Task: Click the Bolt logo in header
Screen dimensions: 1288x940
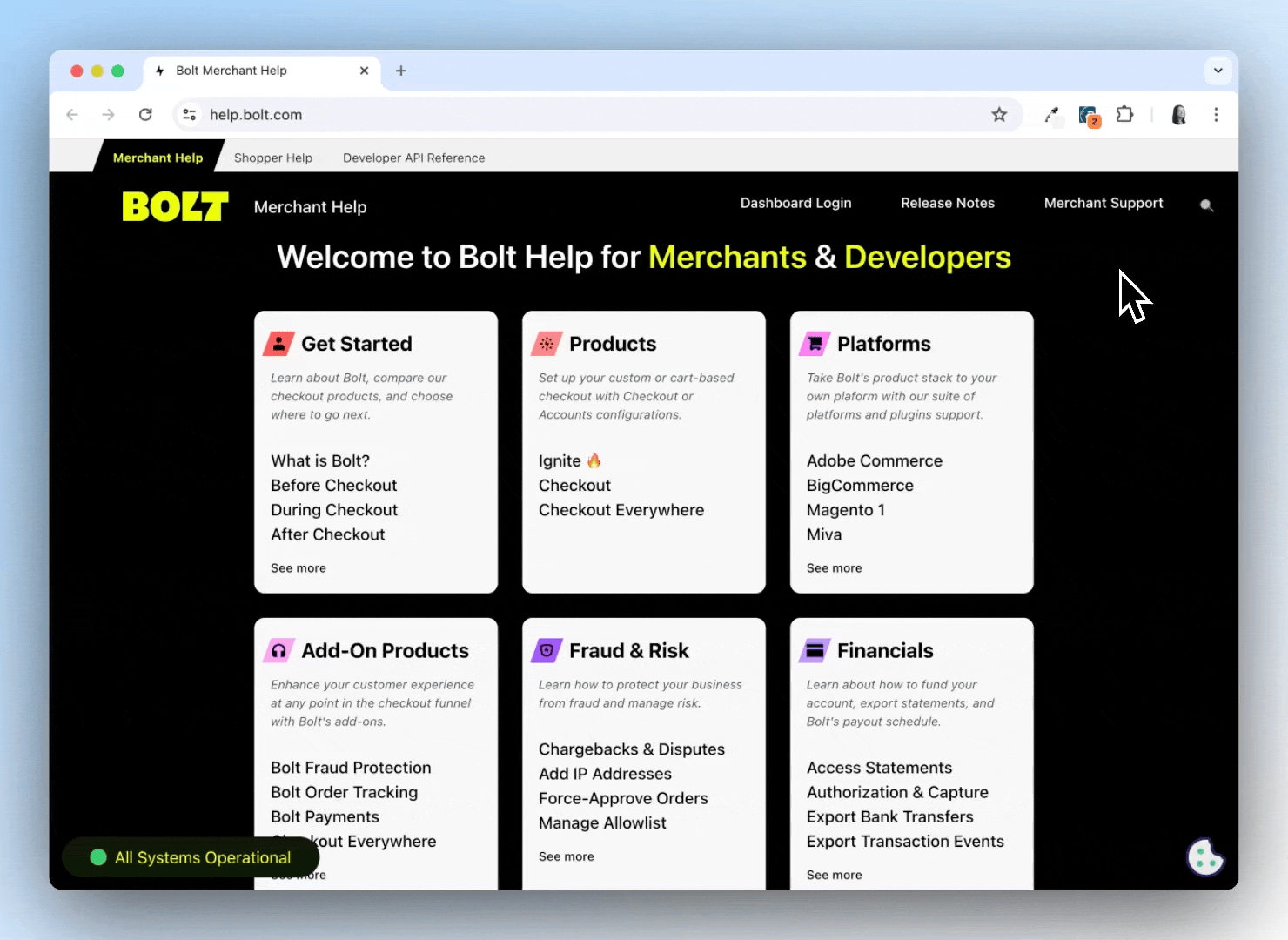Action: click(x=175, y=206)
